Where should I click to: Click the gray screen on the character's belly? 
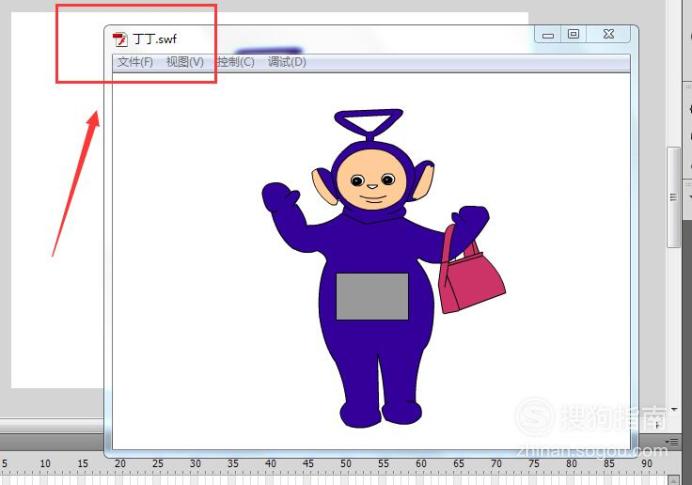point(372,297)
